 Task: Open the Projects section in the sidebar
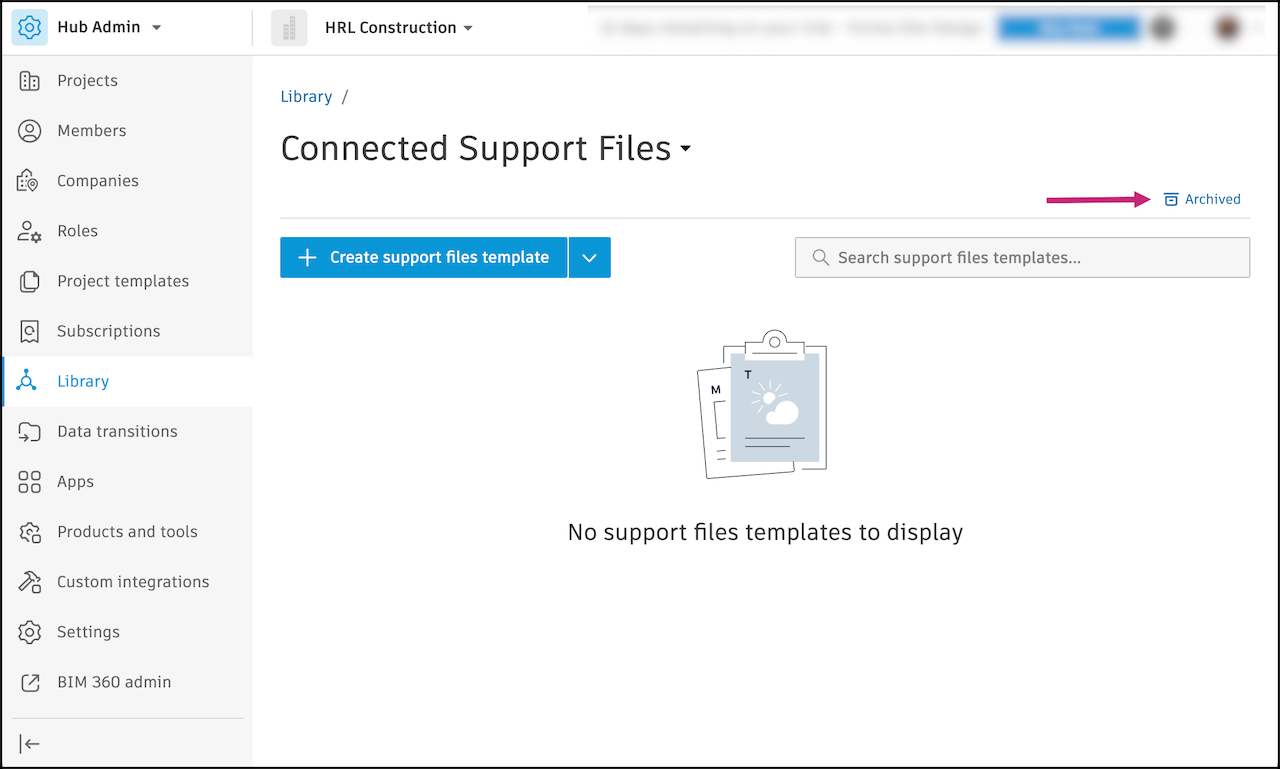pyautogui.click(x=88, y=80)
